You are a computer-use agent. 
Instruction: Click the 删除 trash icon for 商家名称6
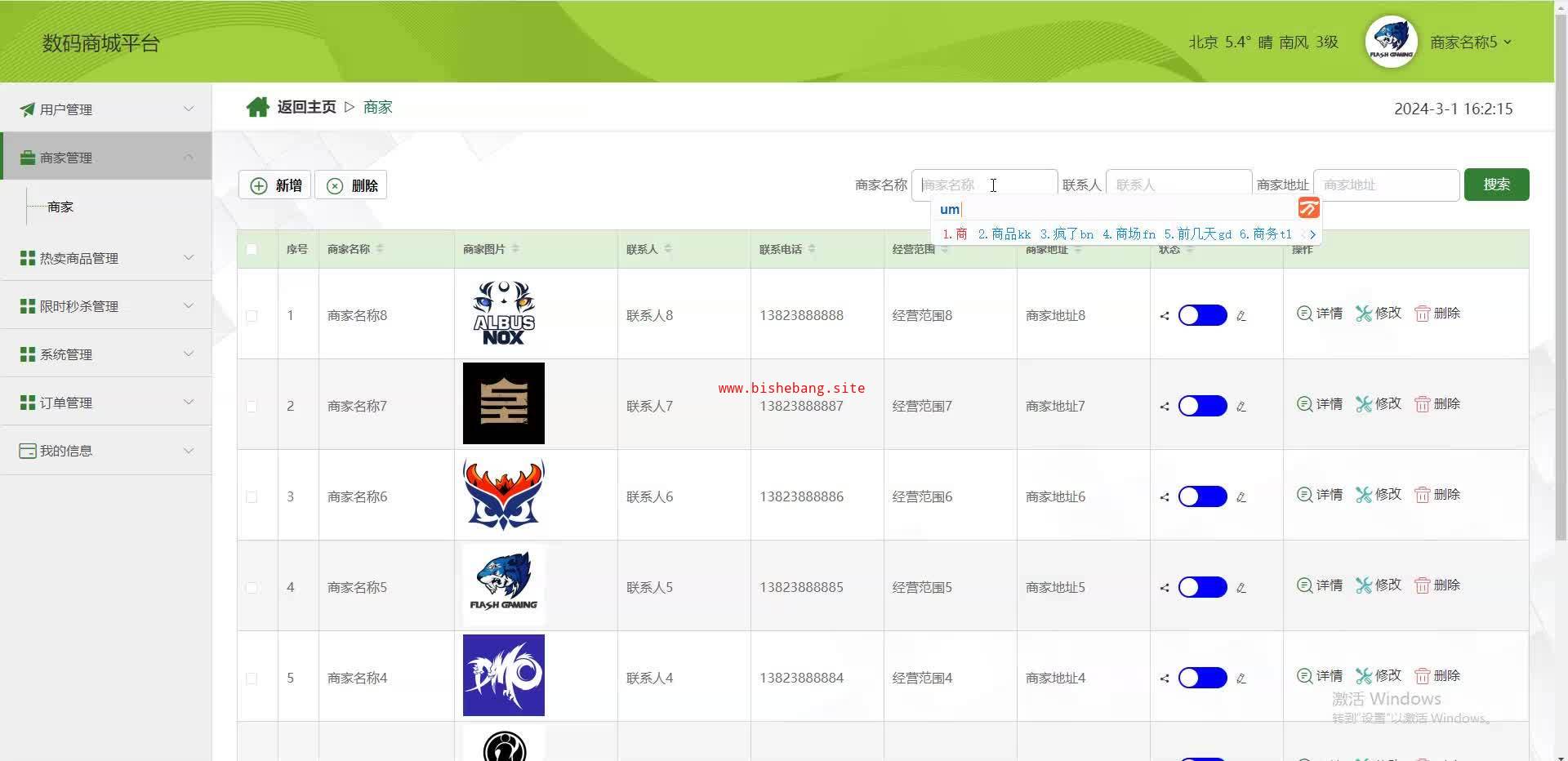point(1422,495)
